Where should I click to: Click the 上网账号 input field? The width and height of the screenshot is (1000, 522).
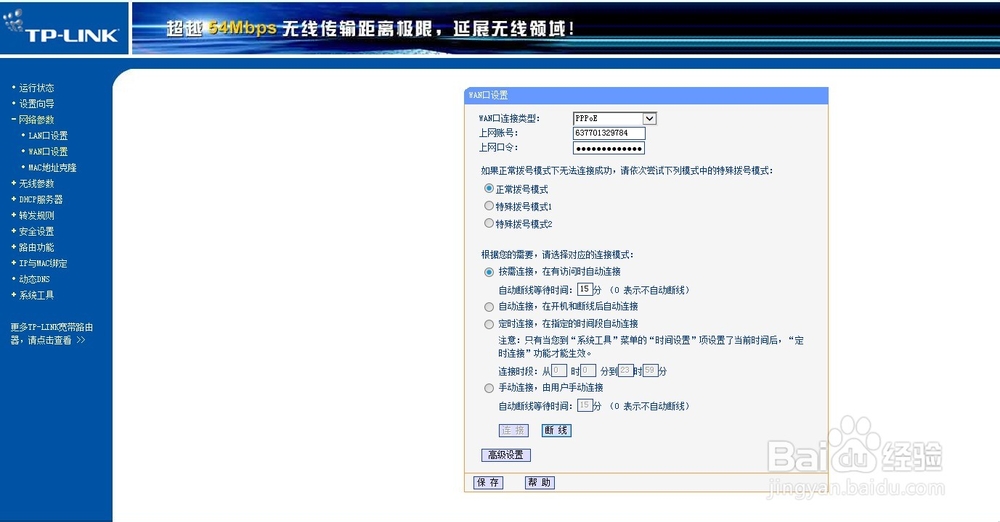pos(609,133)
